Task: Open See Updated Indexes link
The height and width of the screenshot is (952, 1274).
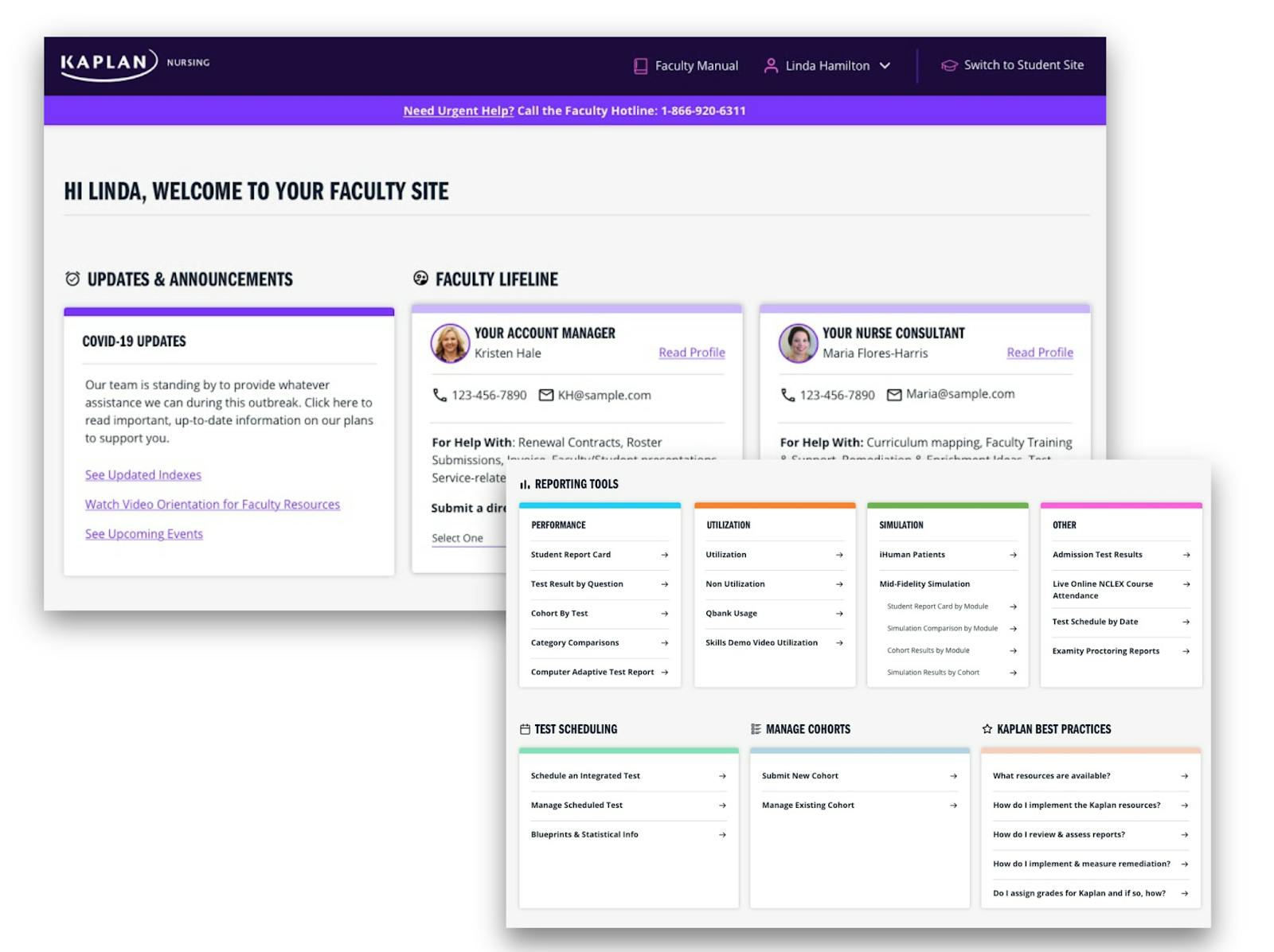Action: [143, 474]
